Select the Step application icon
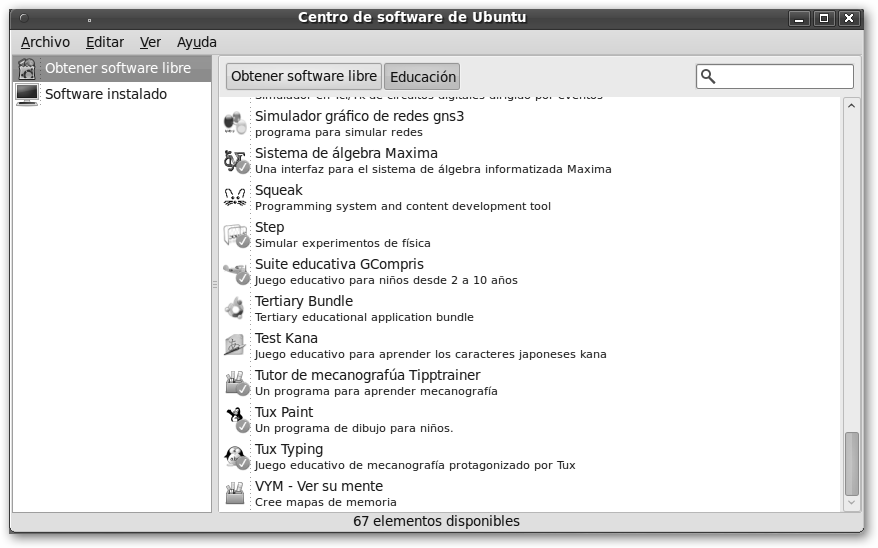Screen dimensions: 878x548 point(235,234)
